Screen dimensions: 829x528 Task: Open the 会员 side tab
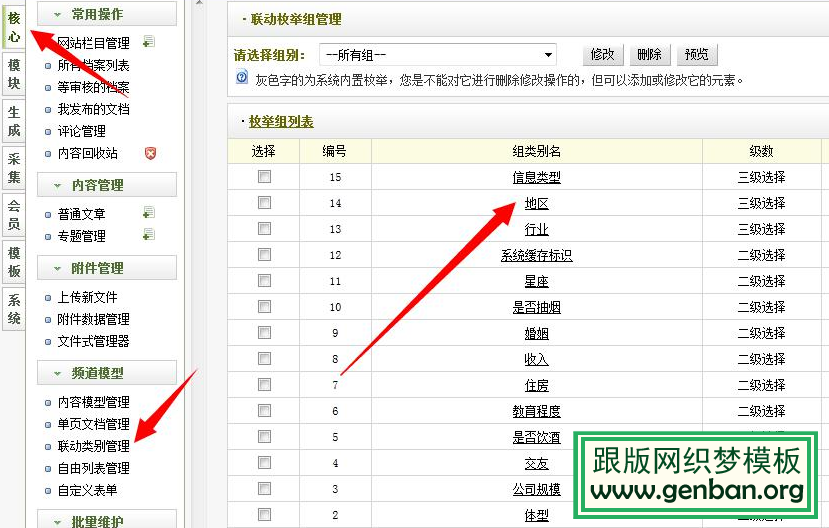[x=14, y=215]
